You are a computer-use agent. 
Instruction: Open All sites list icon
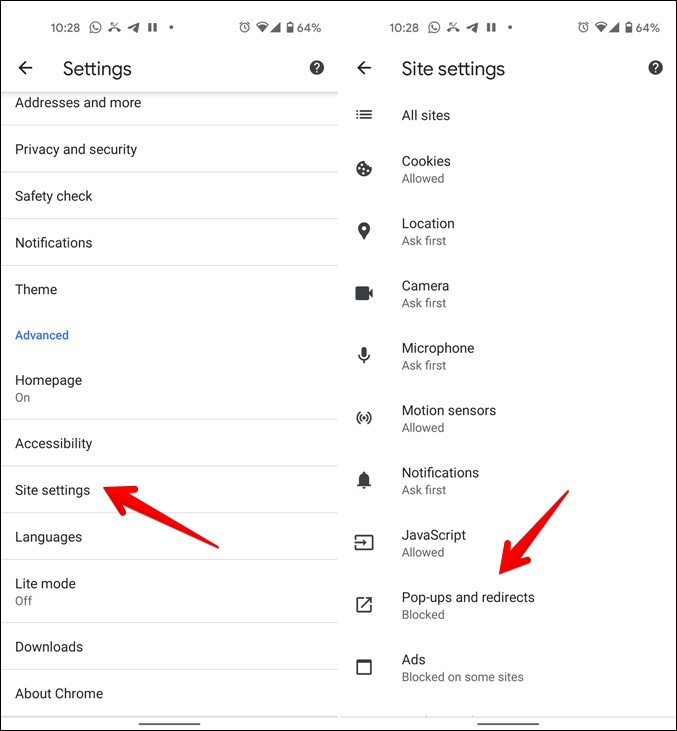point(364,115)
